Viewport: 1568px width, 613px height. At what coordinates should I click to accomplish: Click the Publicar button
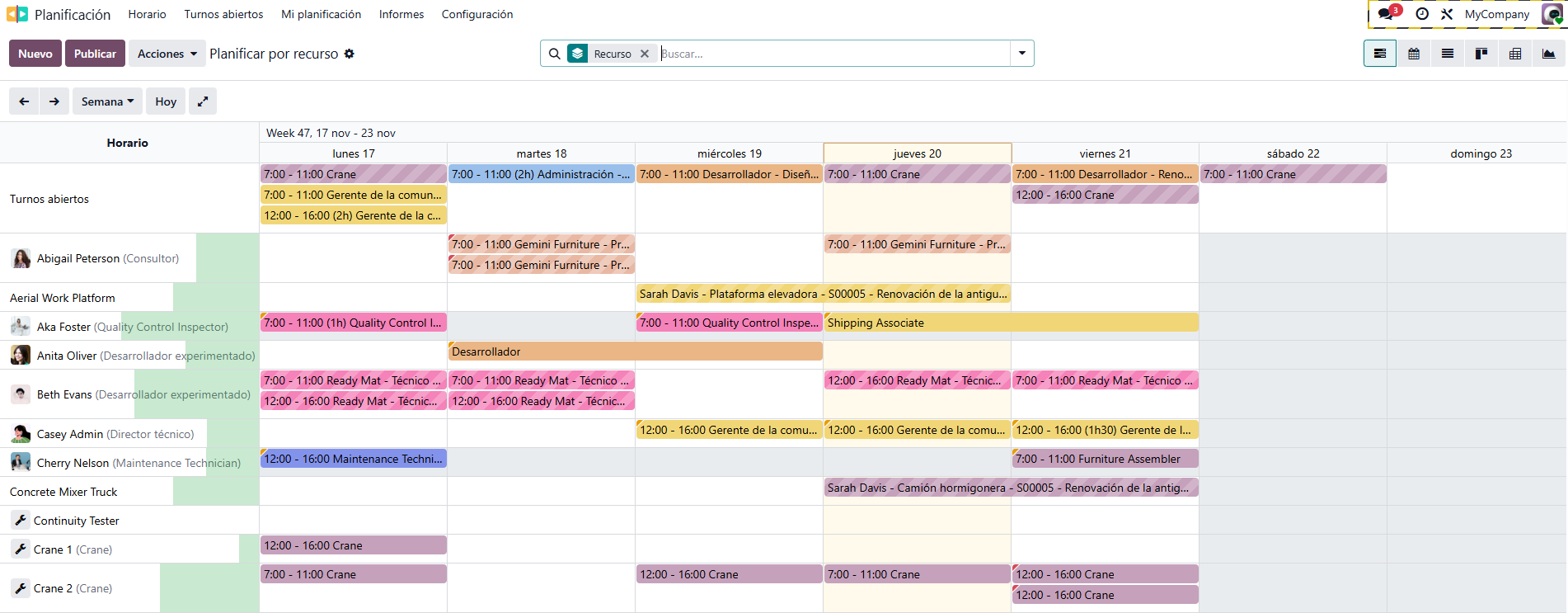tap(95, 54)
